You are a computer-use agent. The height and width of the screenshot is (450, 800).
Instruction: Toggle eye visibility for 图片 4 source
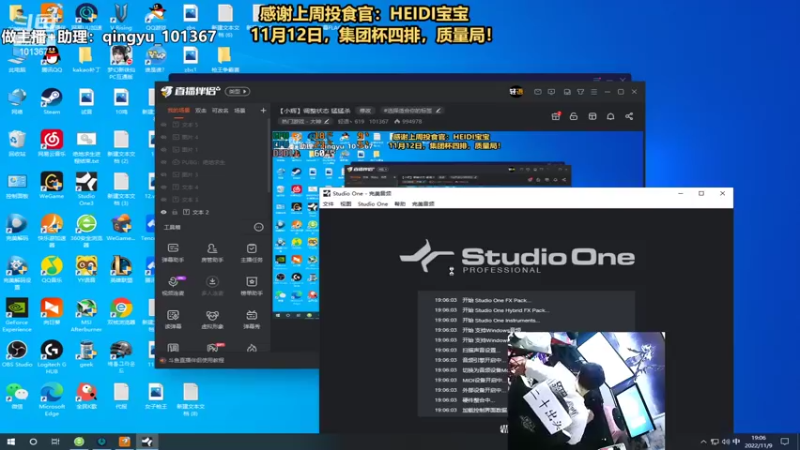(164, 137)
